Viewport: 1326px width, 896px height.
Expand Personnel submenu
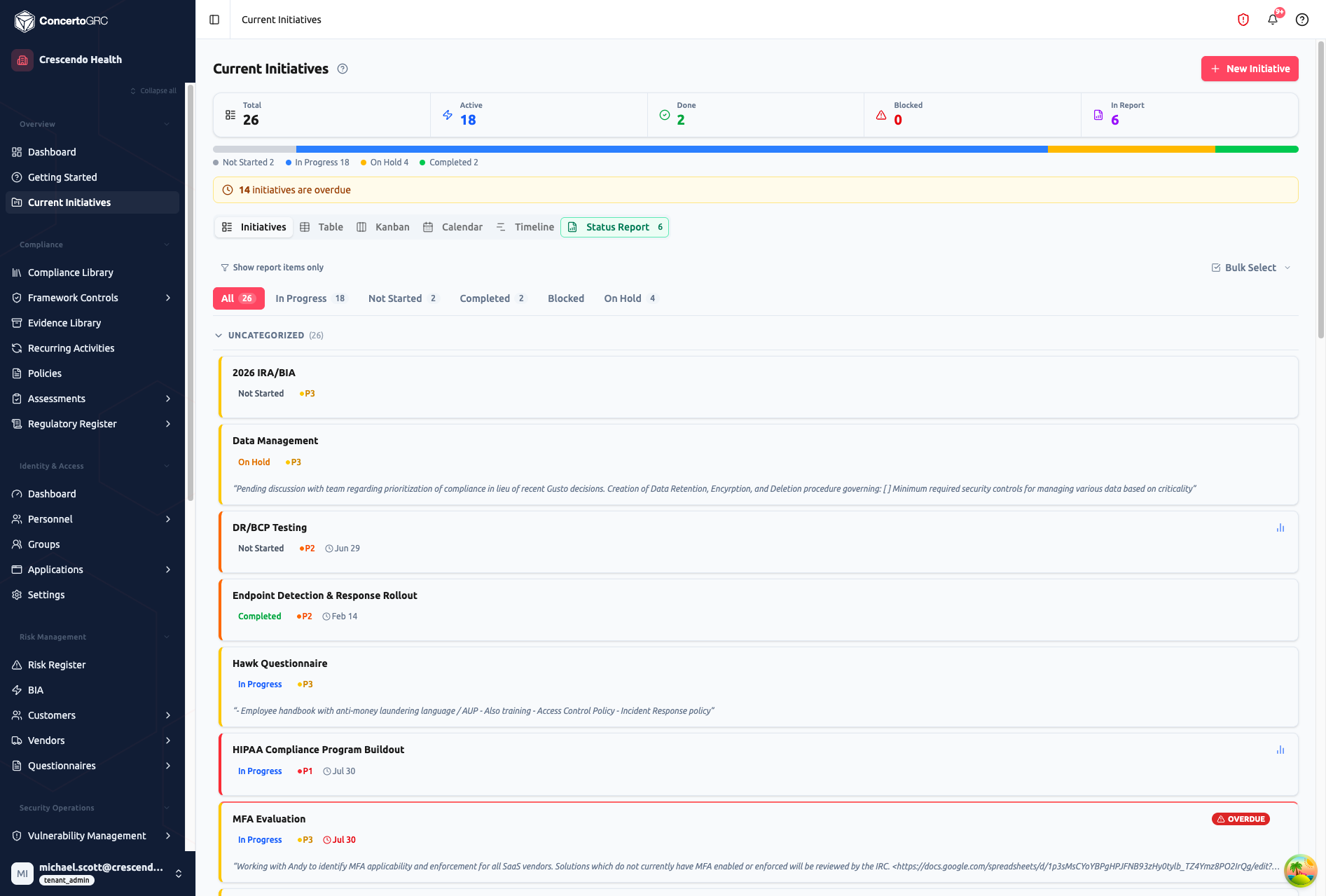click(168, 519)
